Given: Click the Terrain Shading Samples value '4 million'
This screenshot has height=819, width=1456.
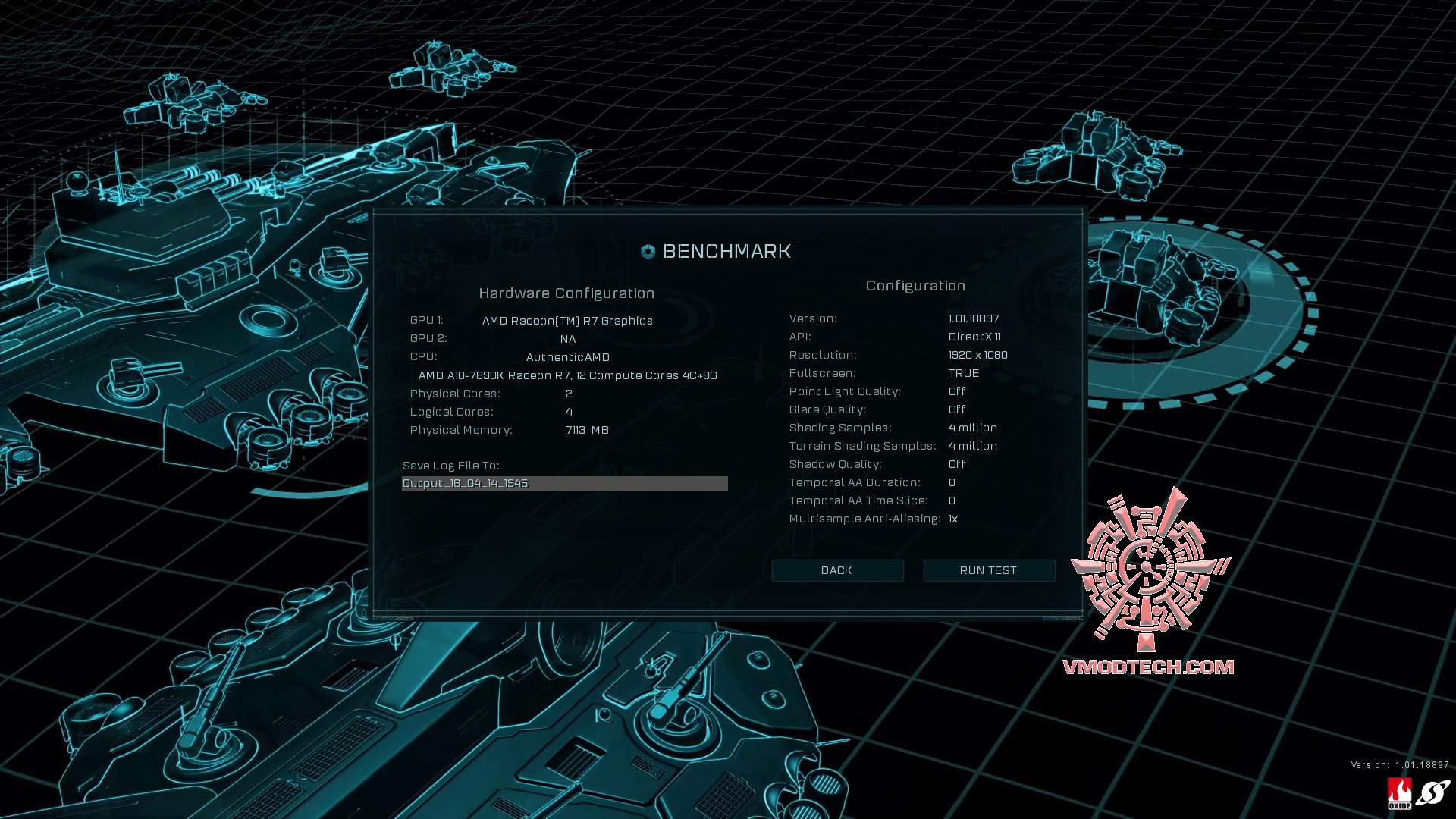Looking at the screenshot, I should coord(973,446).
